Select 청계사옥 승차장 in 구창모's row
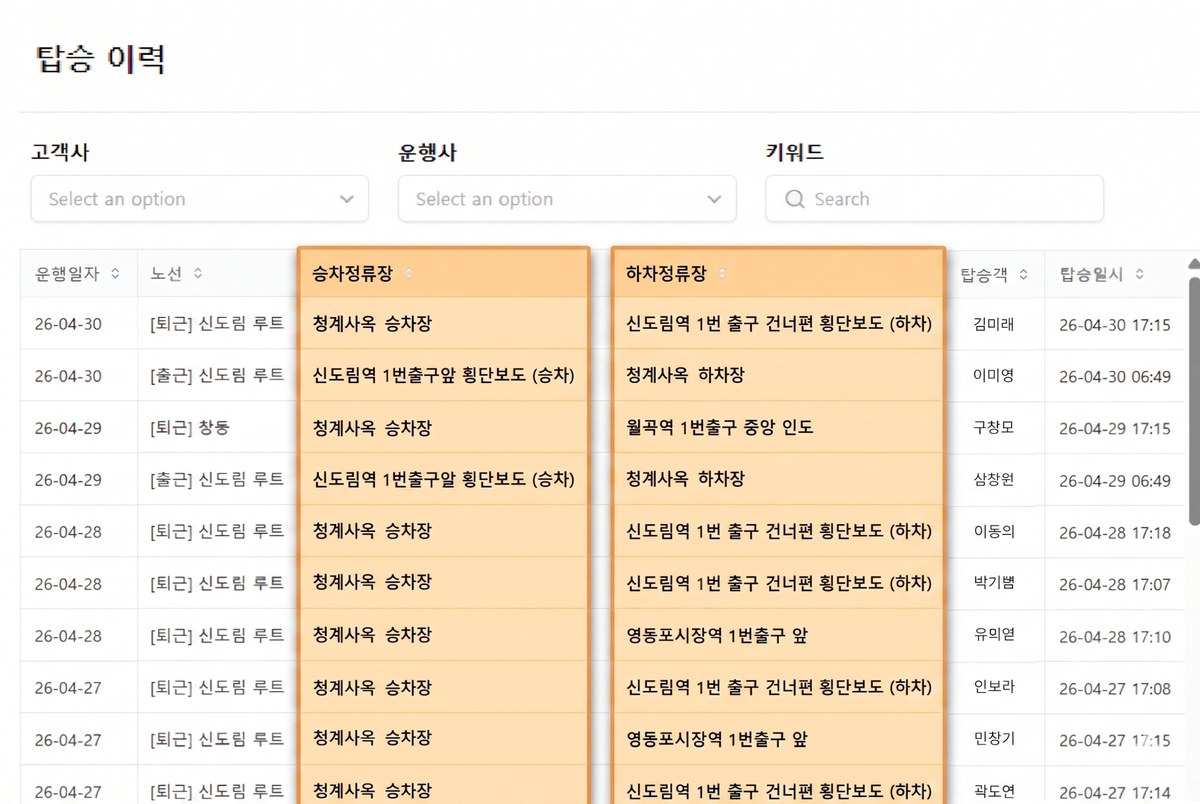 tap(372, 428)
